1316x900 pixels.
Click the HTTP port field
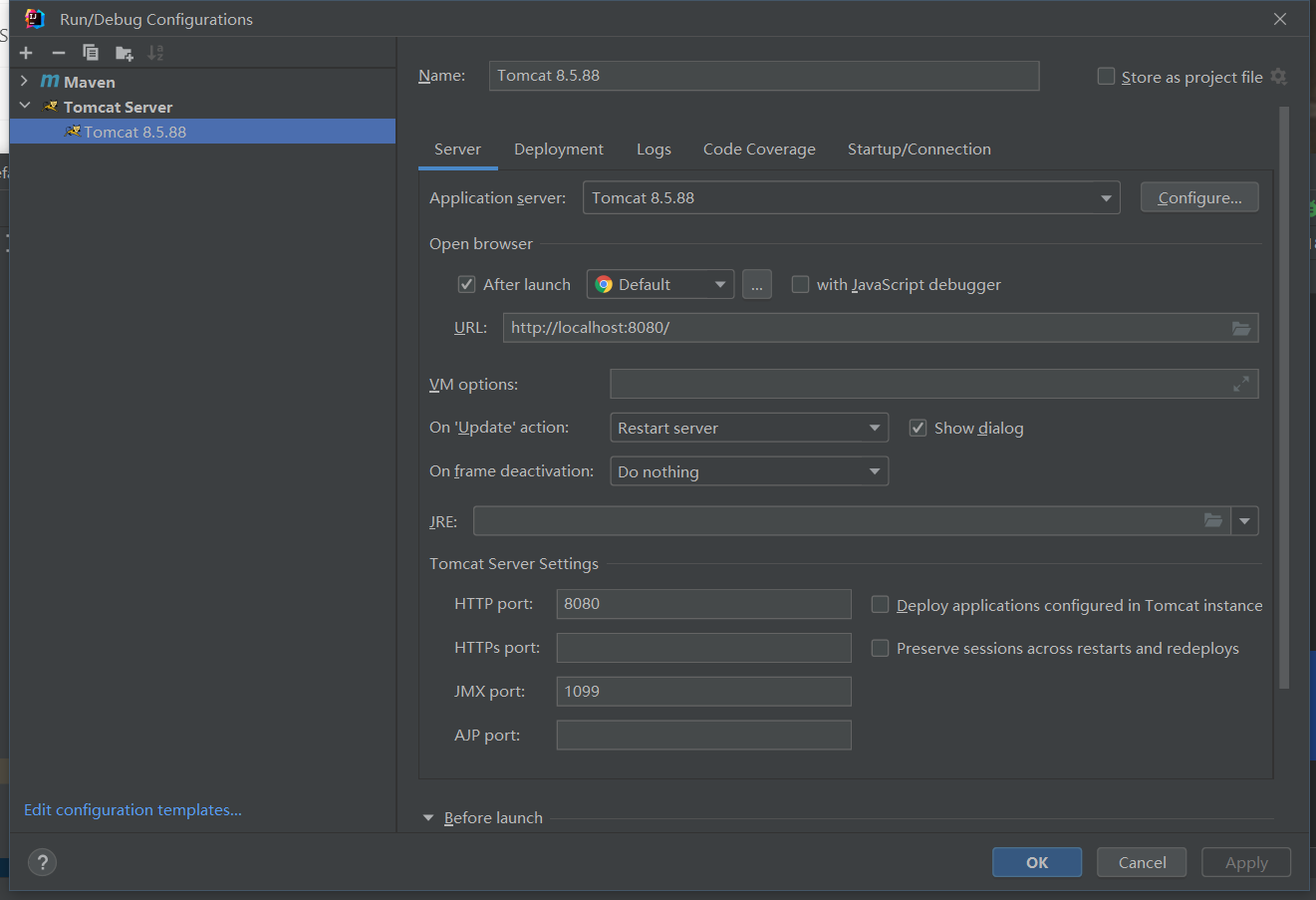[x=703, y=603]
